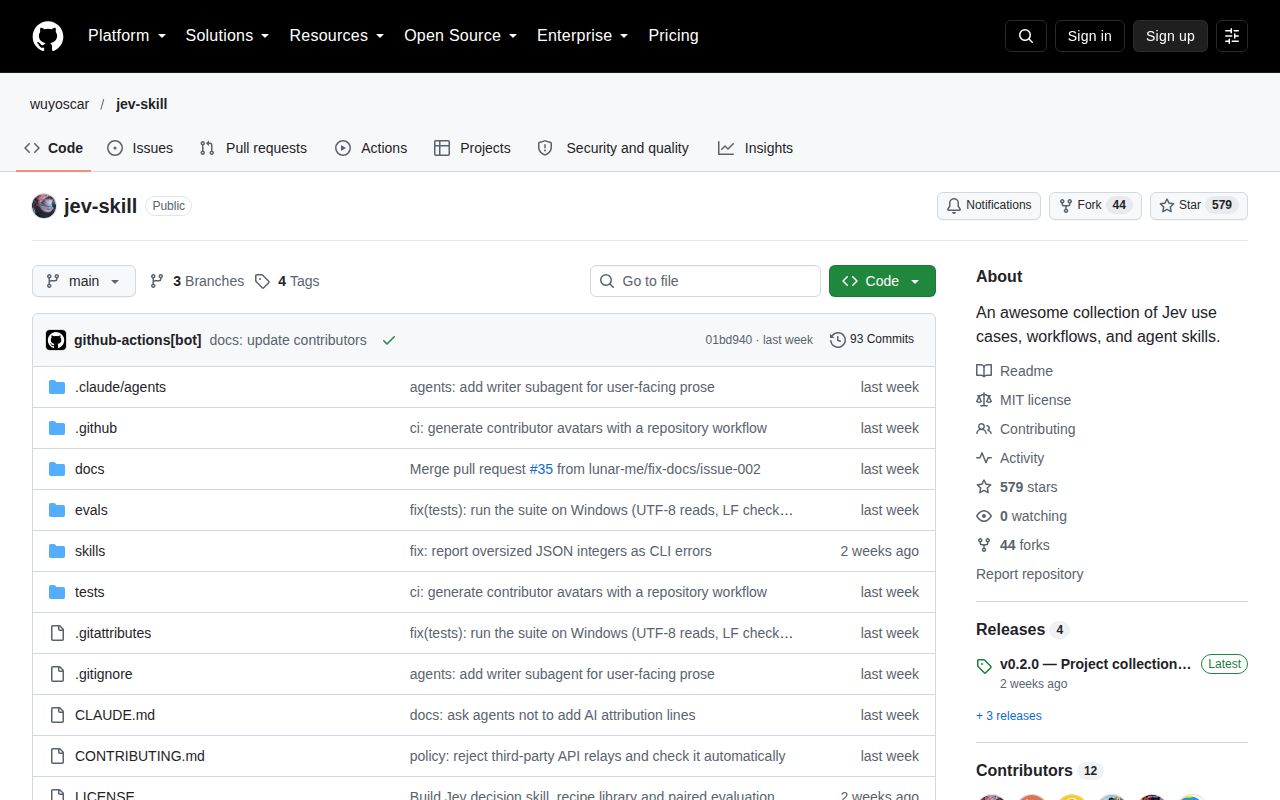This screenshot has height=800, width=1280.
Task: View the green commit status checkmark
Action: [389, 340]
